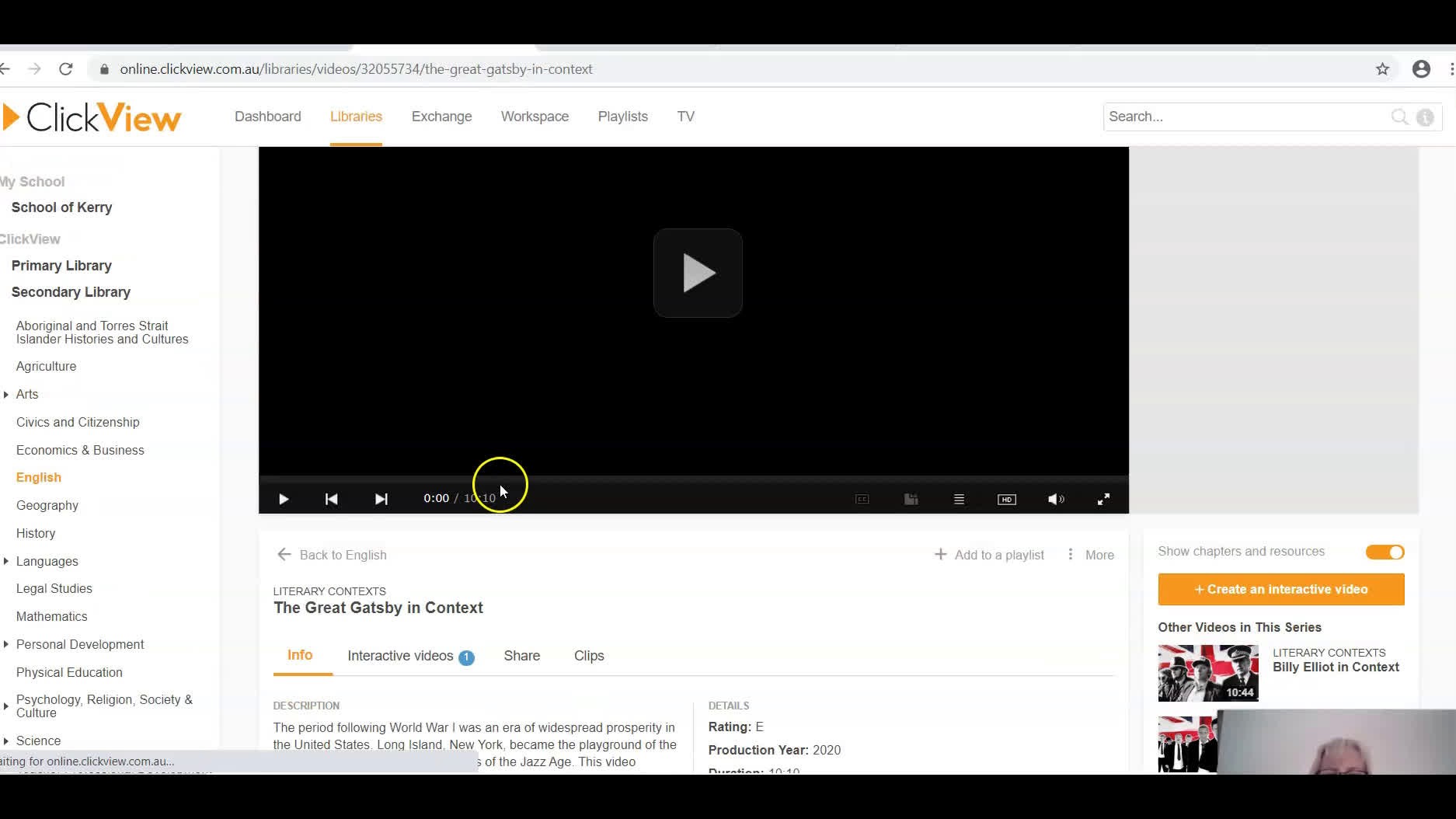This screenshot has width=1456, height=819.
Task: Click the large play button overlay
Action: [x=698, y=273]
